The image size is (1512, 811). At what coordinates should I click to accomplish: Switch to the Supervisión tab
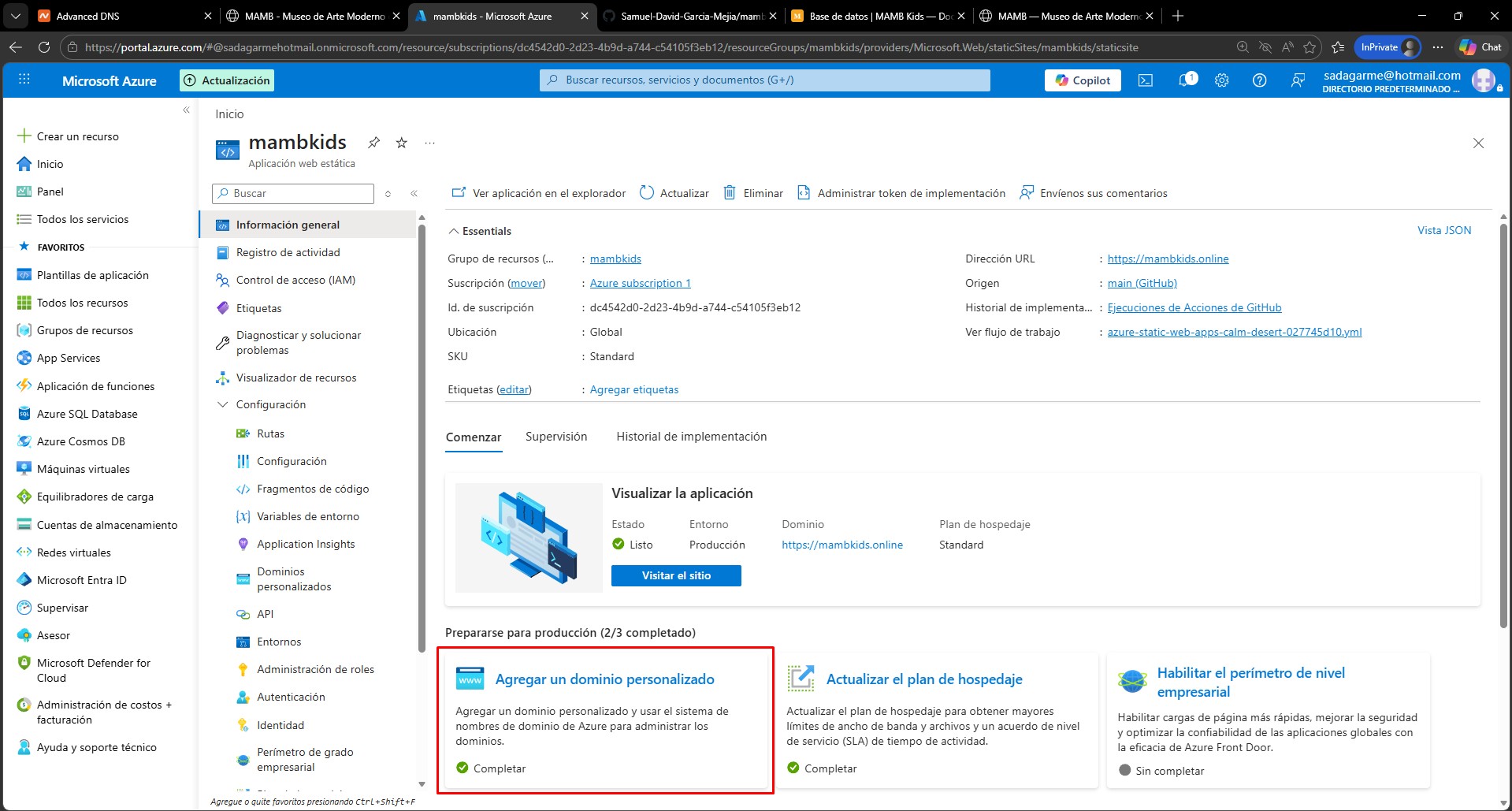556,437
